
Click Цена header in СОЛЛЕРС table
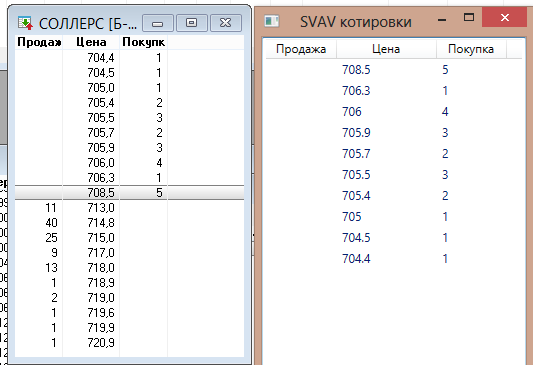pyautogui.click(x=91, y=42)
